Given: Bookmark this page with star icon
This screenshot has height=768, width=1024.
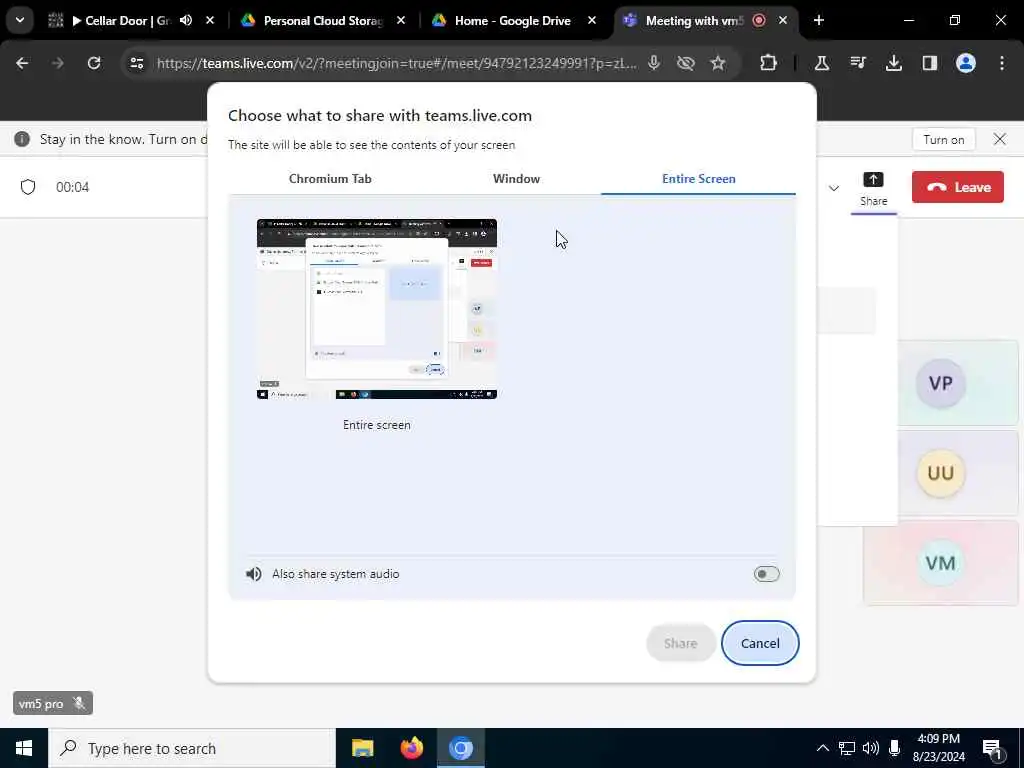Looking at the screenshot, I should (x=718, y=63).
